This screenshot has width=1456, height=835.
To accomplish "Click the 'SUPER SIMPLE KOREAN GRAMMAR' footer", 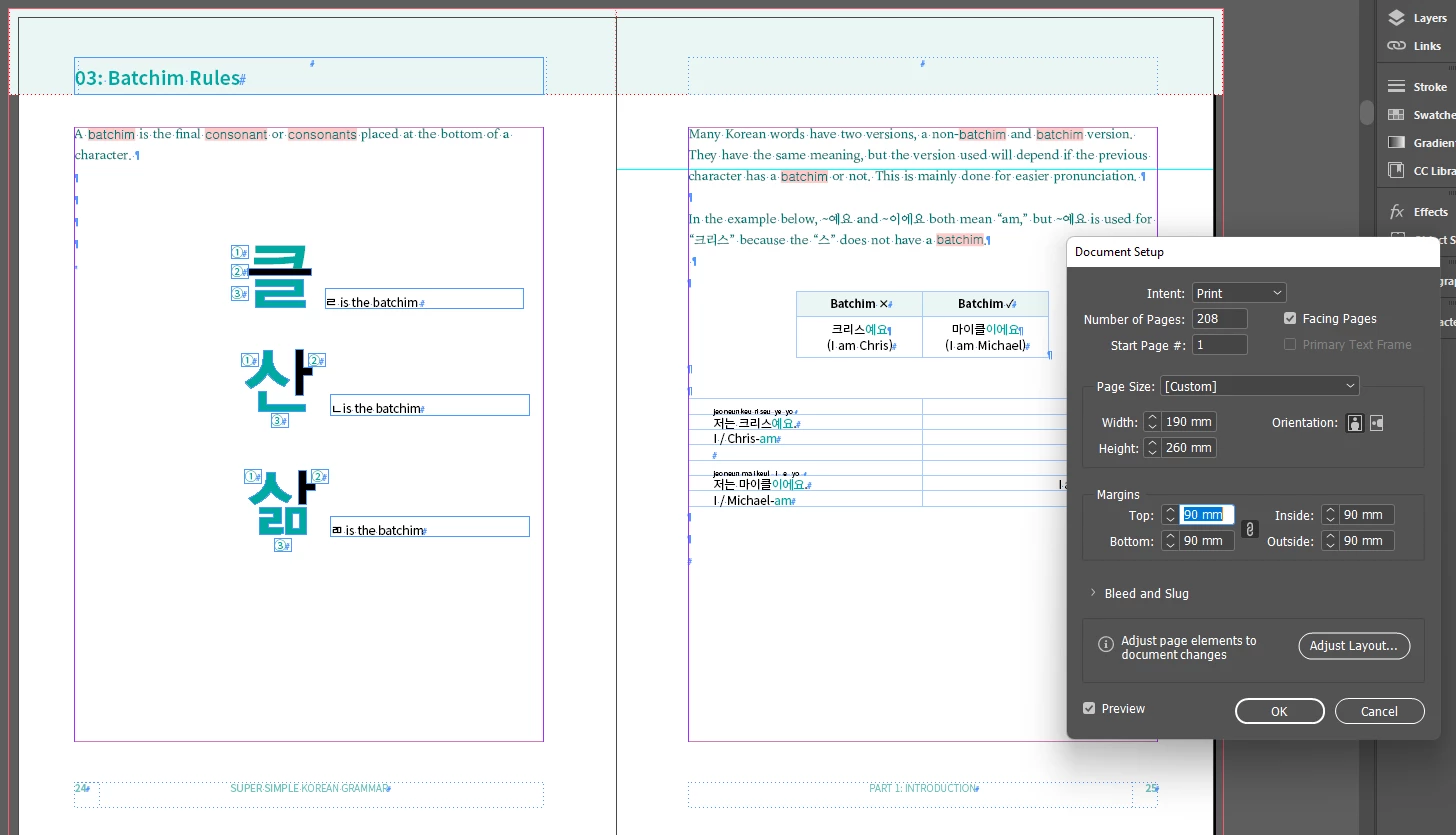I will pos(310,788).
